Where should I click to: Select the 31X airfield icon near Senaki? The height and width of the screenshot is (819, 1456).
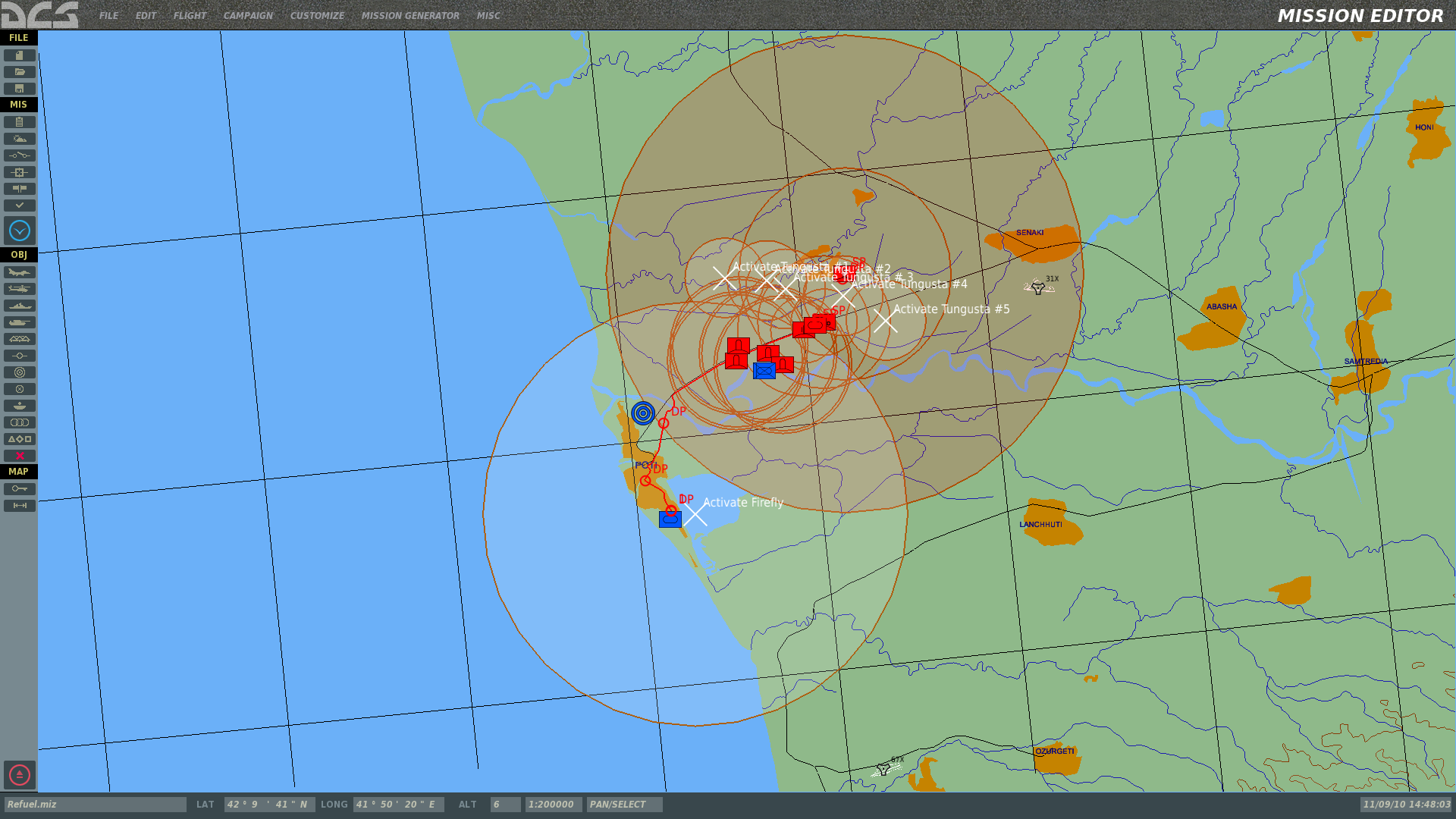click(1038, 288)
